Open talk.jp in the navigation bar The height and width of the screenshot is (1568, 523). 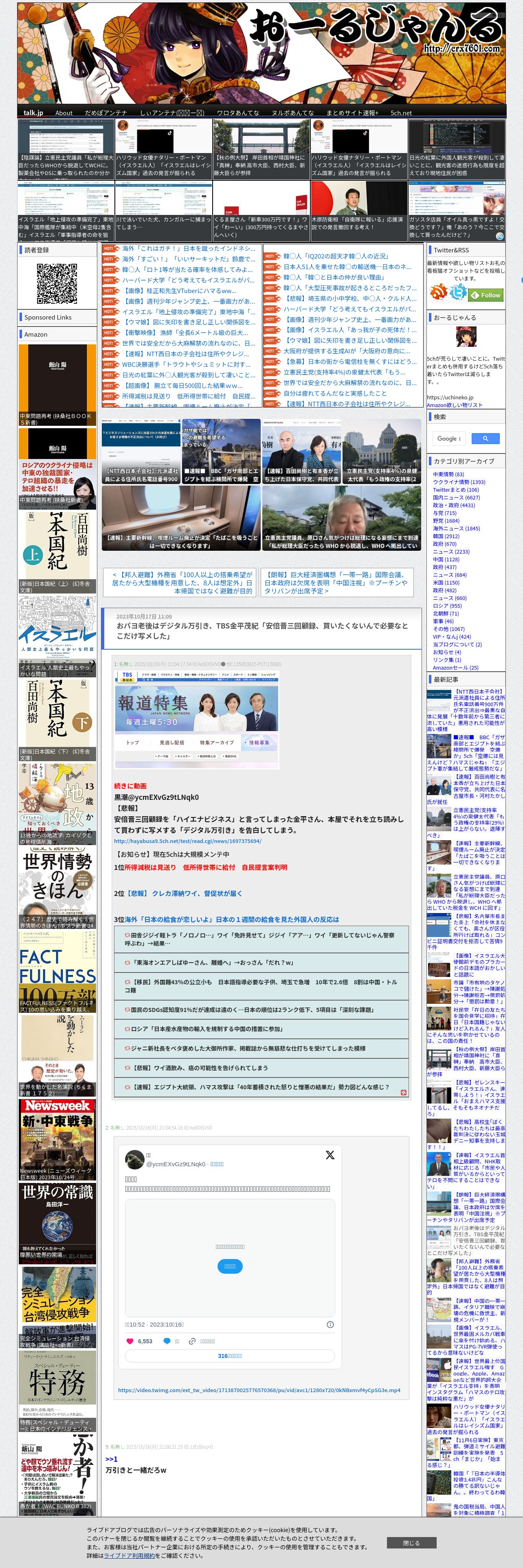(33, 113)
